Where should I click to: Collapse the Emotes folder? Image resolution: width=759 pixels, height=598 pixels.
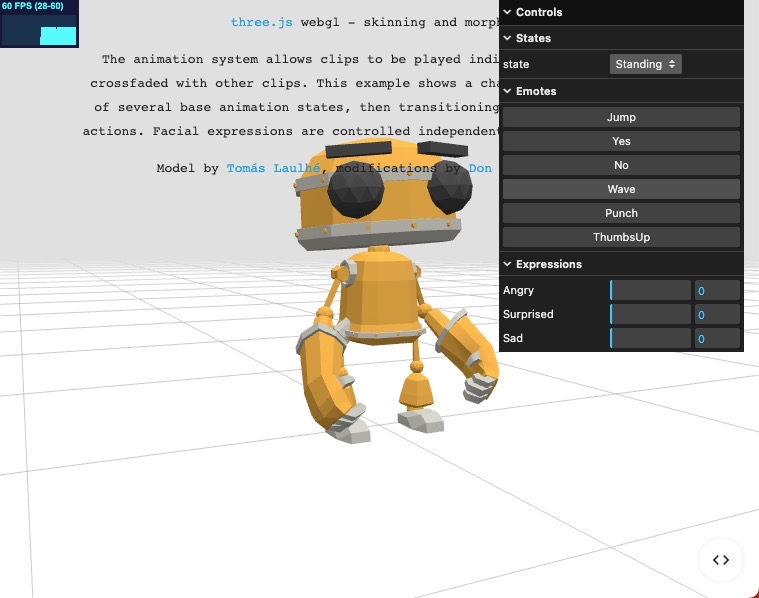[621, 91]
